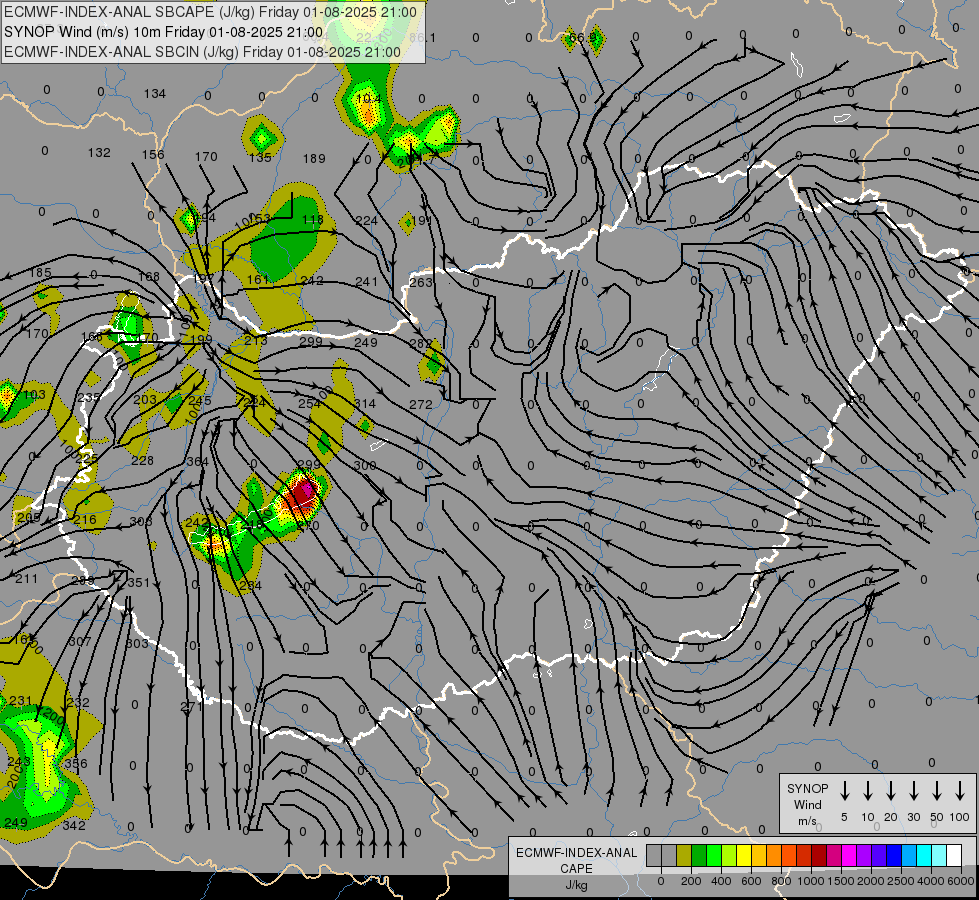Screen dimensions: 979x900
Task: Pick the red swatch left of 1000 tick
Action: coord(805,855)
